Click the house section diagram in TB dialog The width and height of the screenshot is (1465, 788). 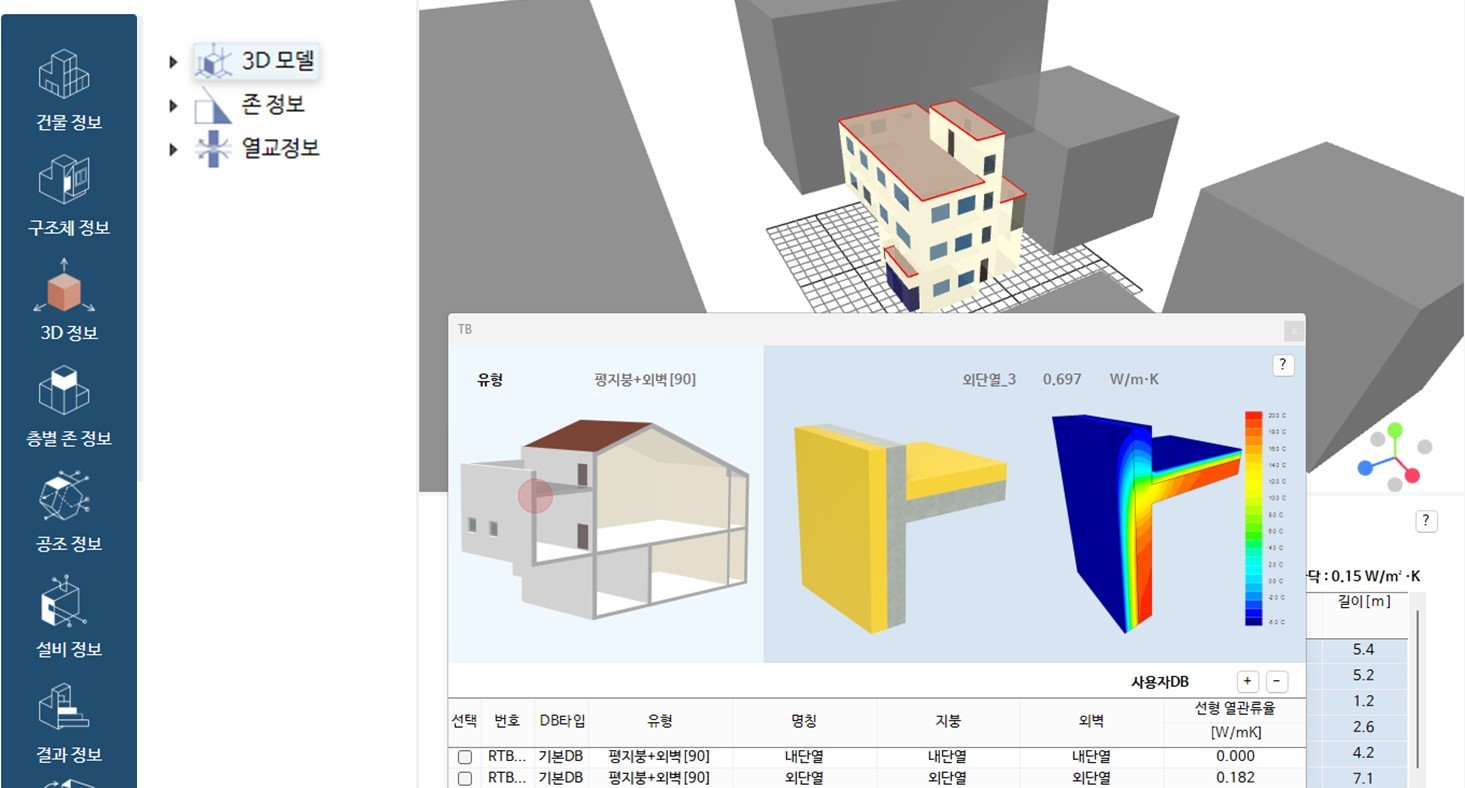604,519
